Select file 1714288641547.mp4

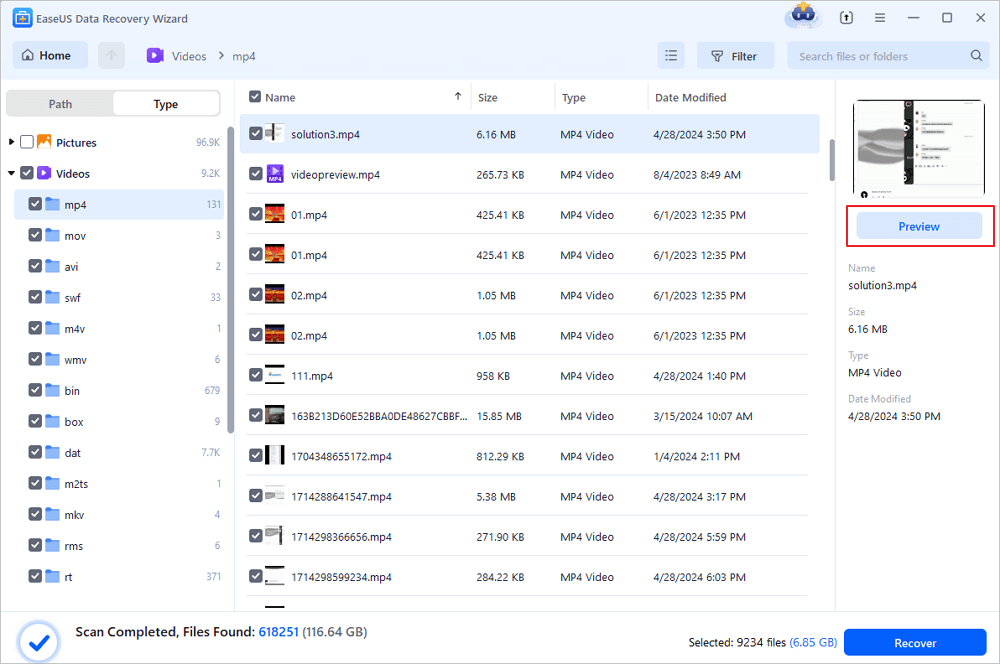pyautogui.click(x=527, y=496)
